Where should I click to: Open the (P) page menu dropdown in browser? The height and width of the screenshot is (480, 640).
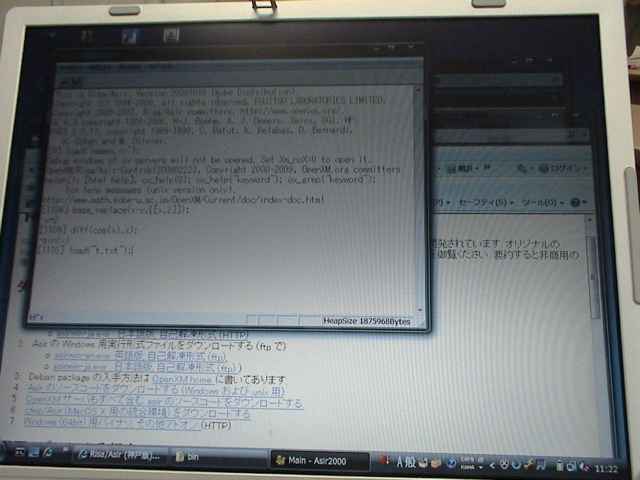(441, 202)
